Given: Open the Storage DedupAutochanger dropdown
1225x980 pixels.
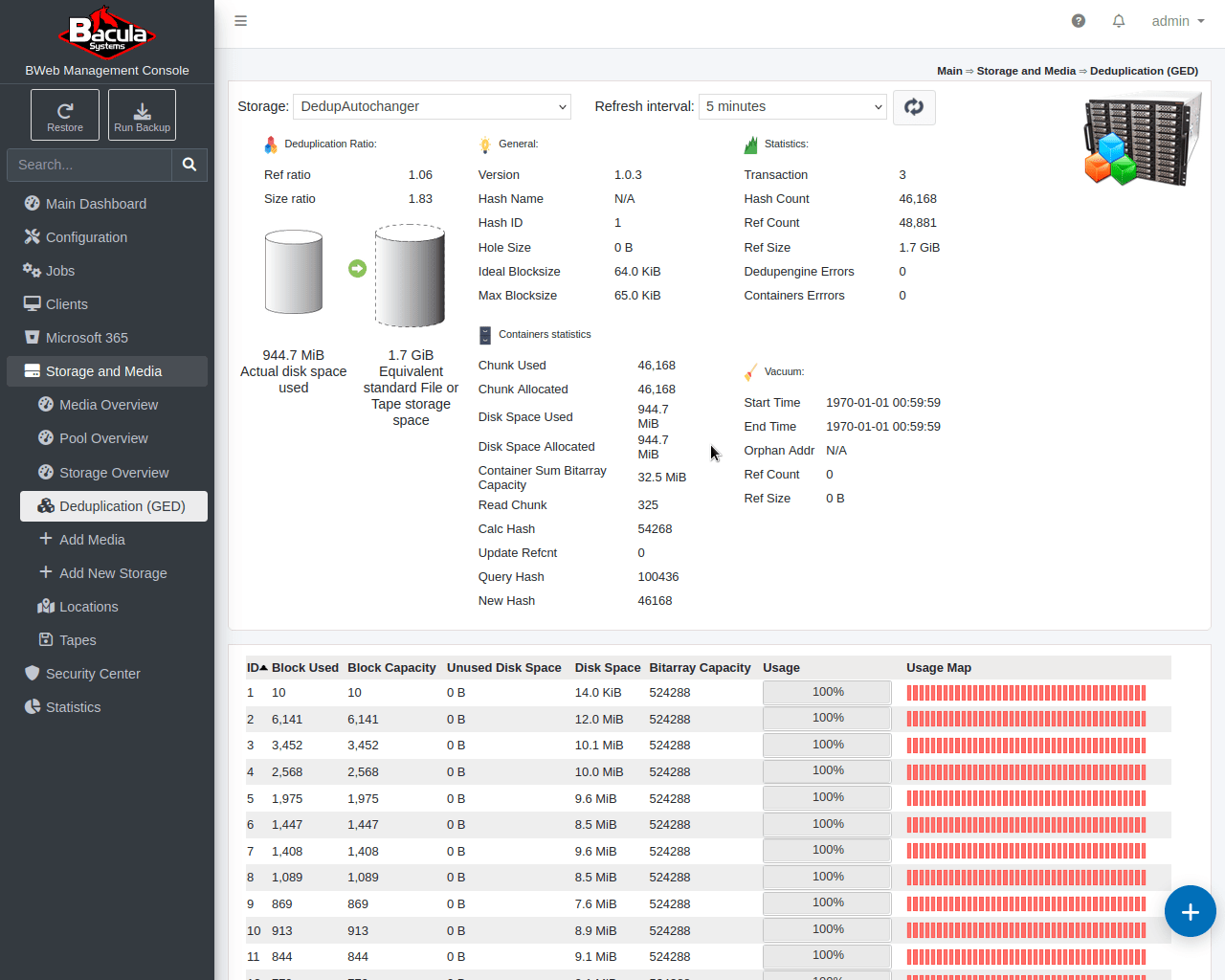Looking at the screenshot, I should pos(432,106).
